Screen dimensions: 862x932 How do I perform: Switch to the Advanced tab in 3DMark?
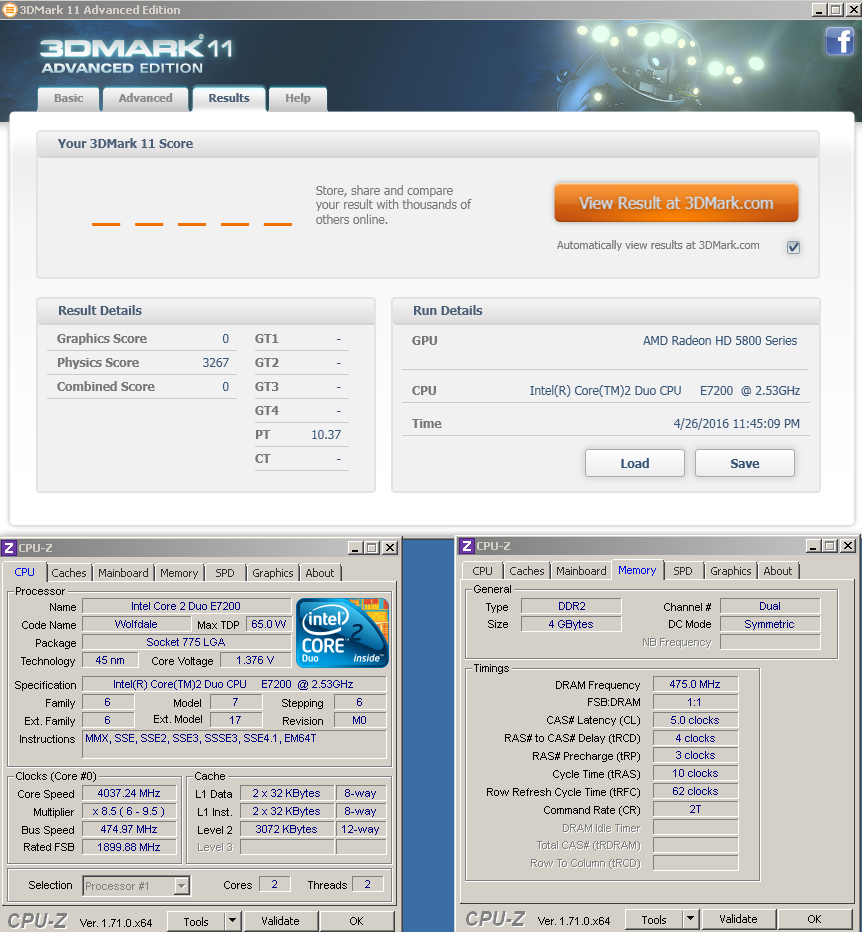[145, 99]
